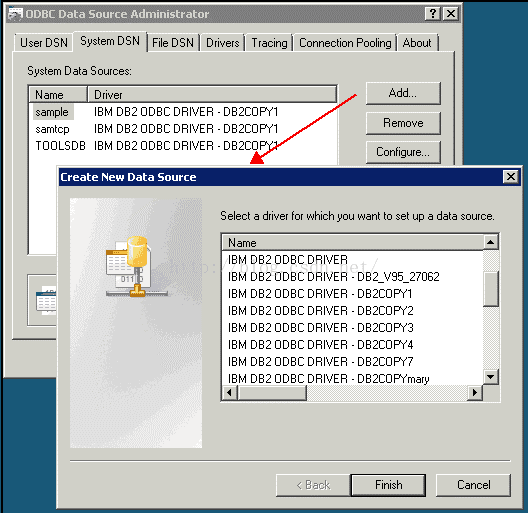Click the Add... button
Image resolution: width=528 pixels, height=513 pixels.
[403, 93]
